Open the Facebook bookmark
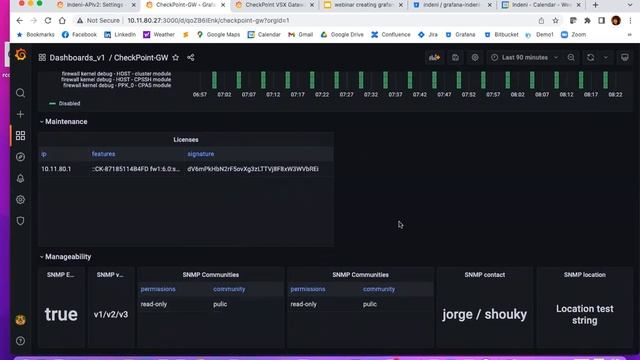This screenshot has width=640, height=360. [x=79, y=35]
